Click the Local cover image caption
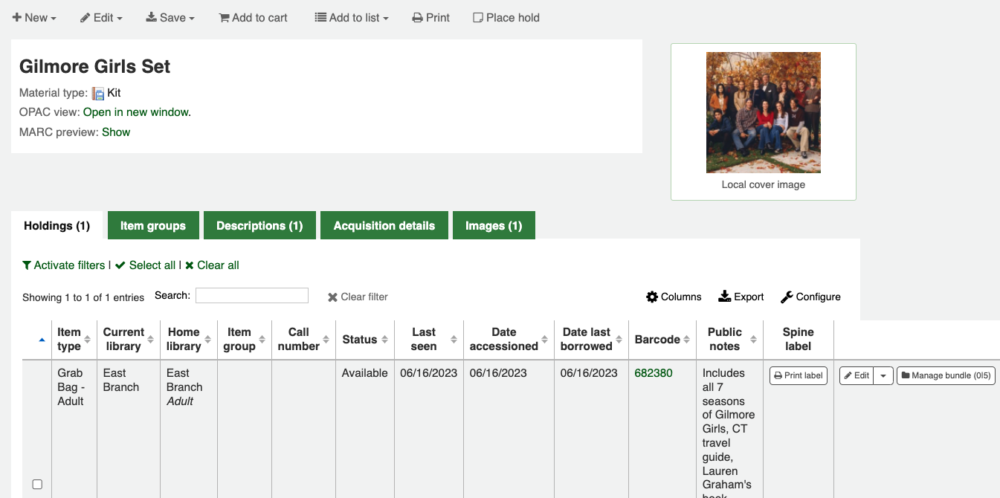 coord(763,185)
